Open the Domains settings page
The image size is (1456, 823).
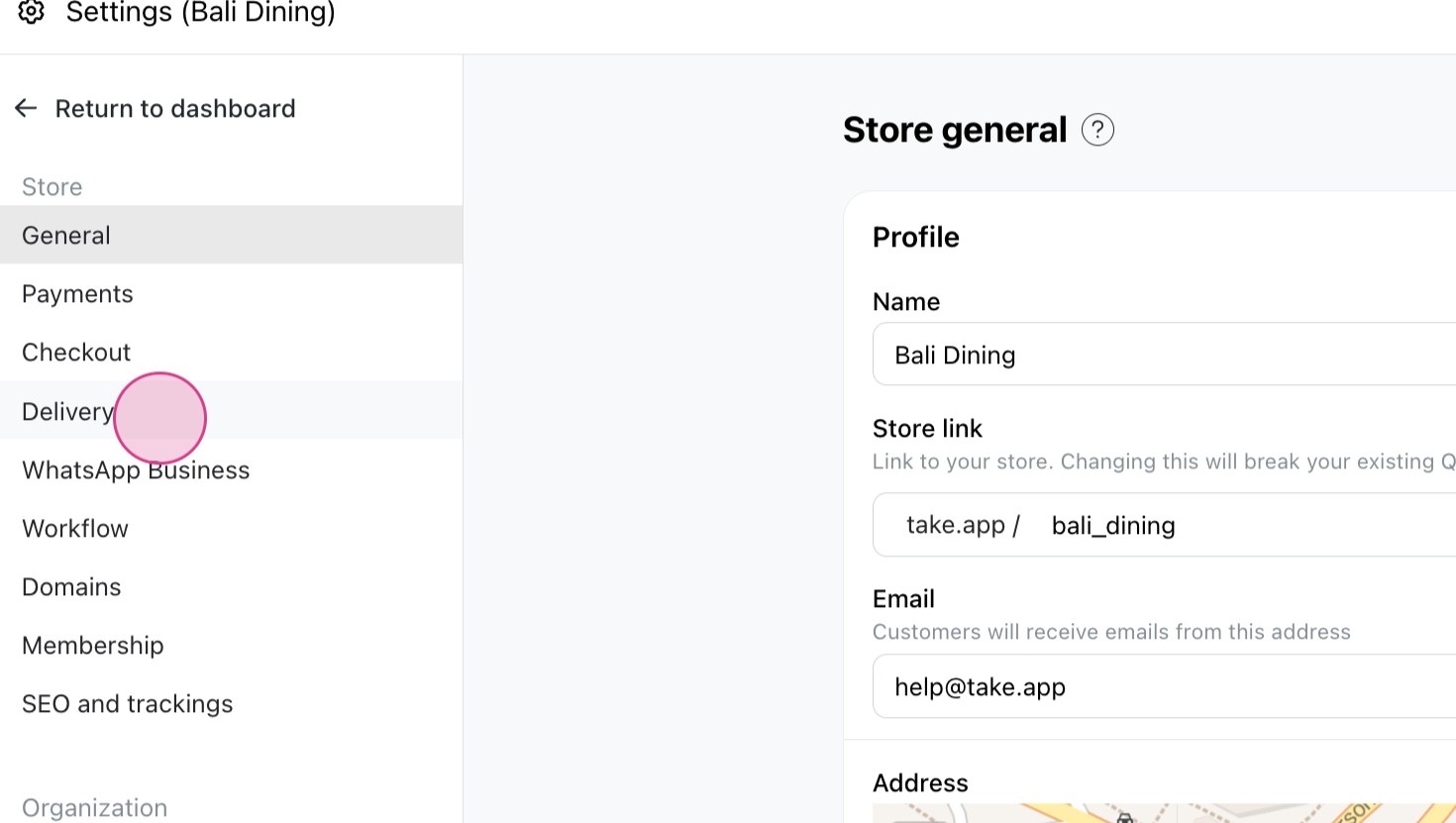point(231,585)
